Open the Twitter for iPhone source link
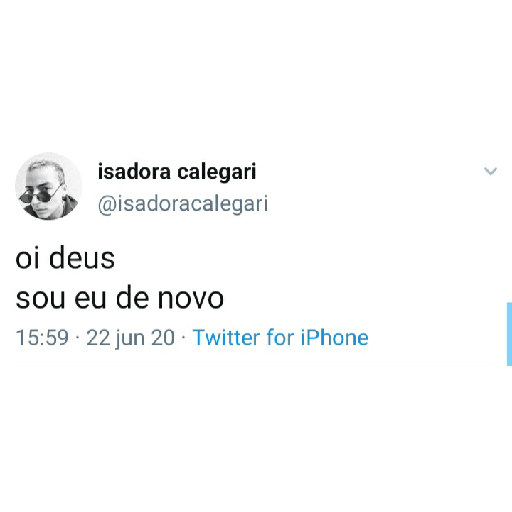512x512 pixels. (281, 337)
